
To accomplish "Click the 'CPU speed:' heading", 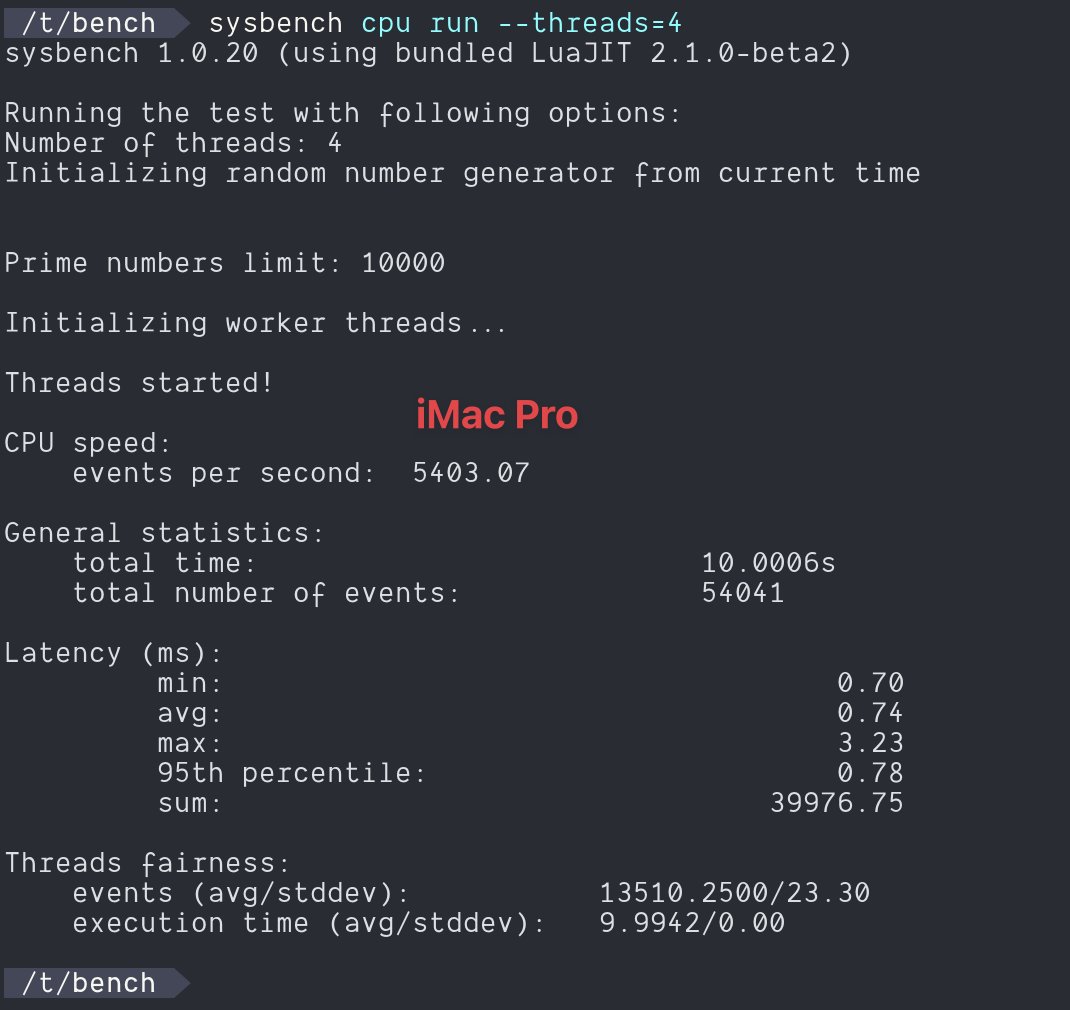I will [x=87, y=443].
